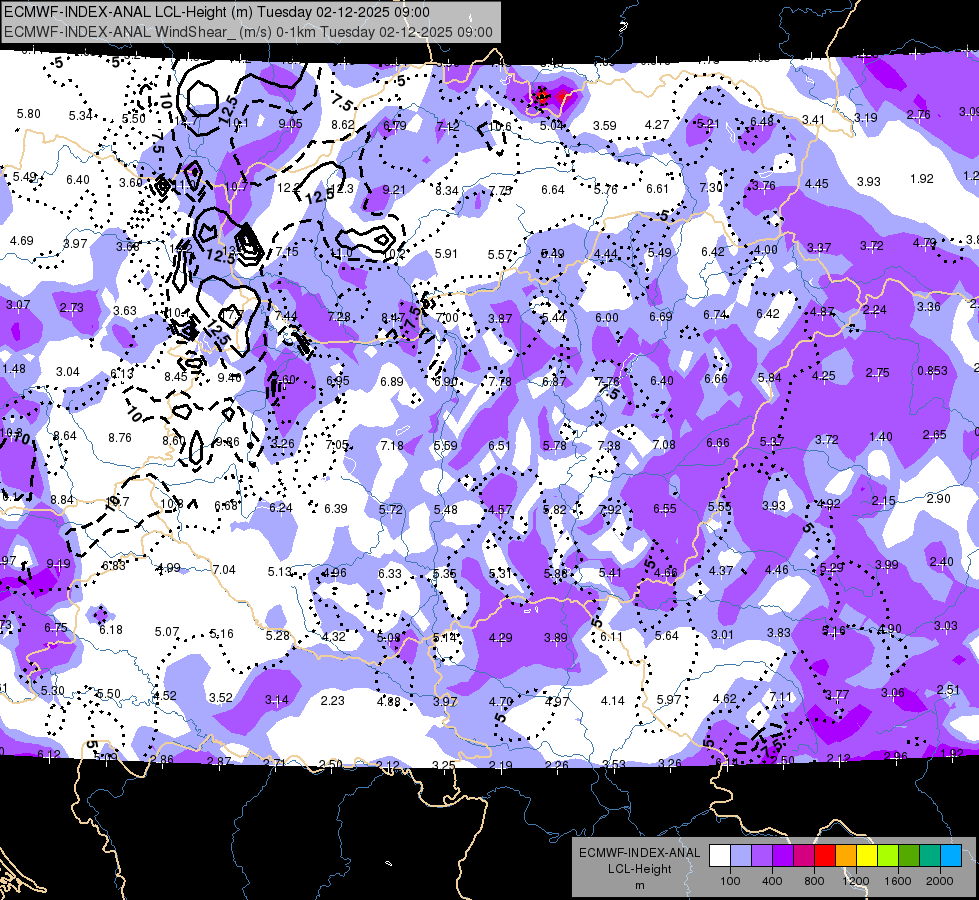Click the shear value '6.64'
The image size is (979, 900).
[553, 189]
